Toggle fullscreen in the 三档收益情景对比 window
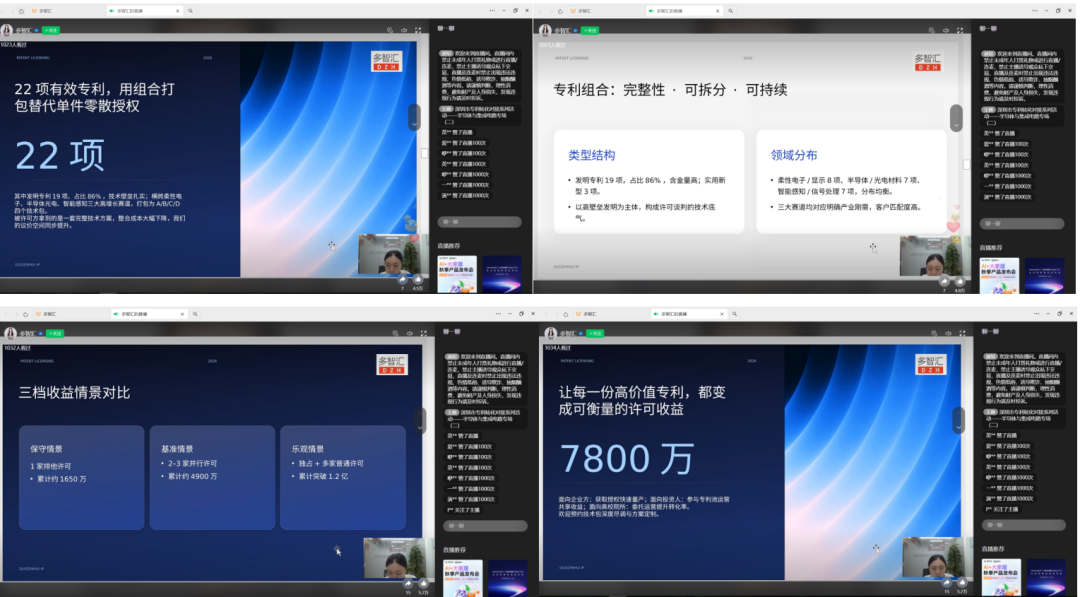 424,333
